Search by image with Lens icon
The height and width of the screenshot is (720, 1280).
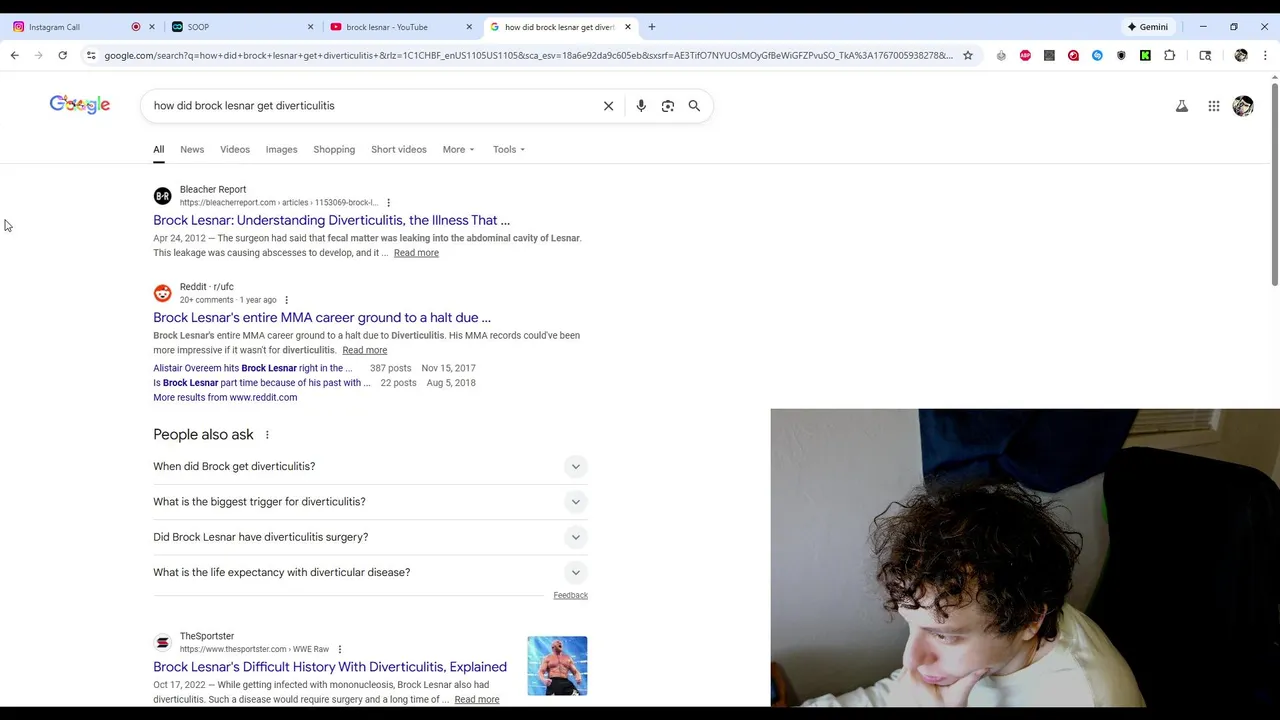(668, 106)
